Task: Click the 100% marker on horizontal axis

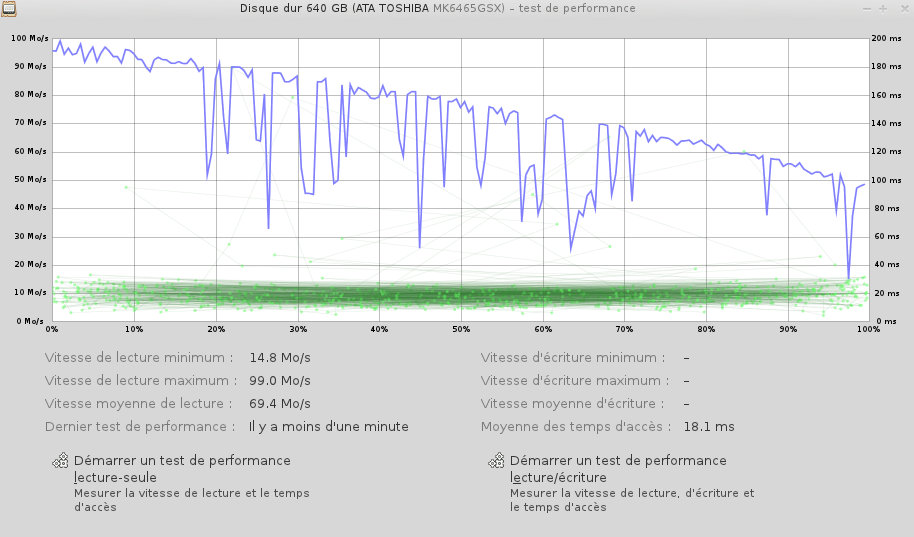Action: [866, 329]
